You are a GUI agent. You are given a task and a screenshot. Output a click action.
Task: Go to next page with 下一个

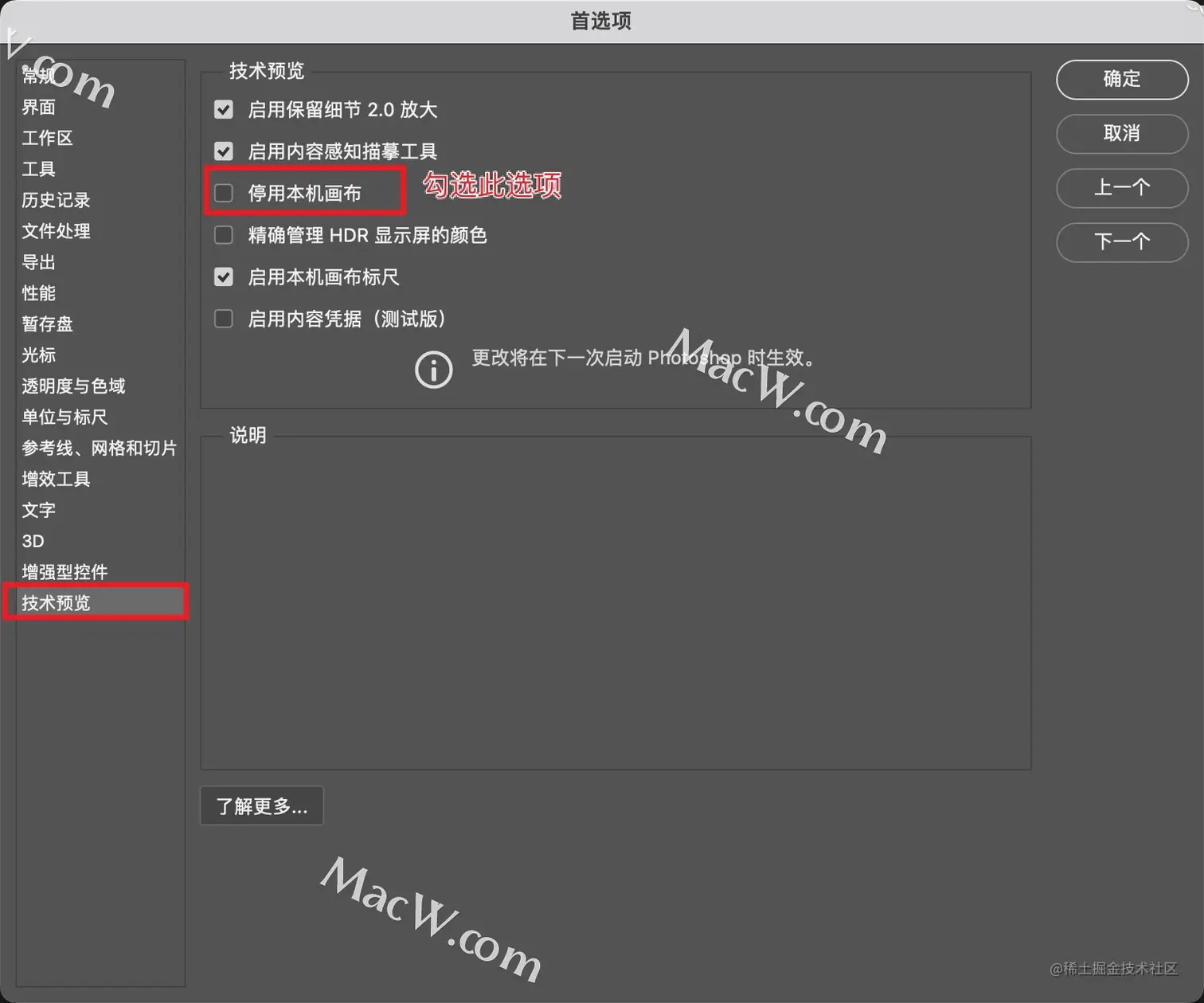pyautogui.click(x=1122, y=242)
